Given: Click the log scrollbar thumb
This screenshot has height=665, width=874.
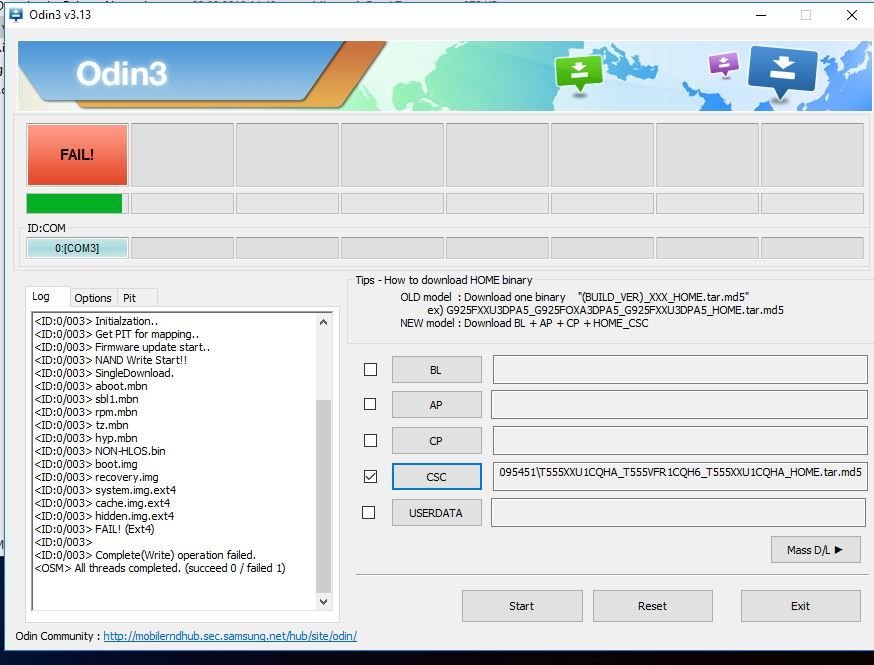Looking at the screenshot, I should pyautogui.click(x=323, y=496).
